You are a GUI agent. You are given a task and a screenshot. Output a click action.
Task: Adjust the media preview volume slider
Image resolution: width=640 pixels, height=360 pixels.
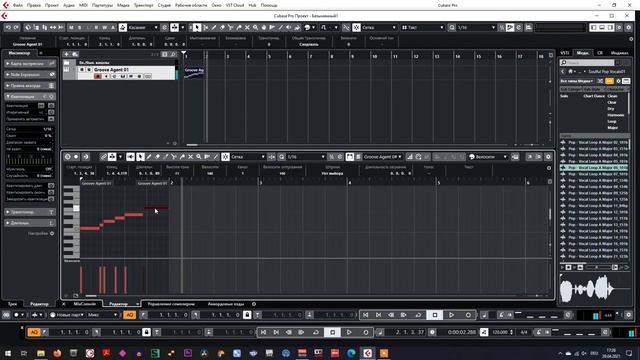(x=597, y=267)
